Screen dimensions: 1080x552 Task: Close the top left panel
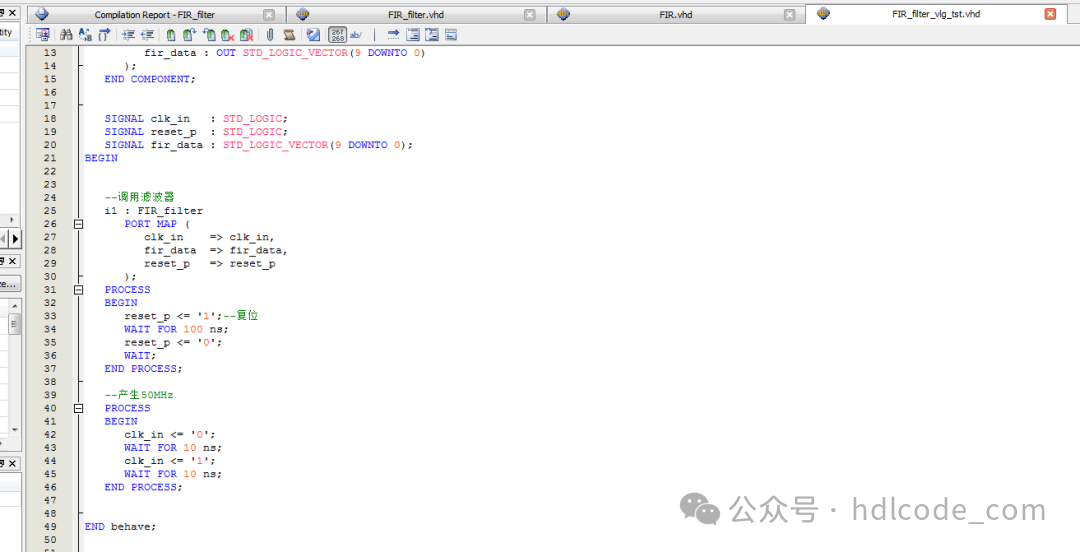point(12,13)
